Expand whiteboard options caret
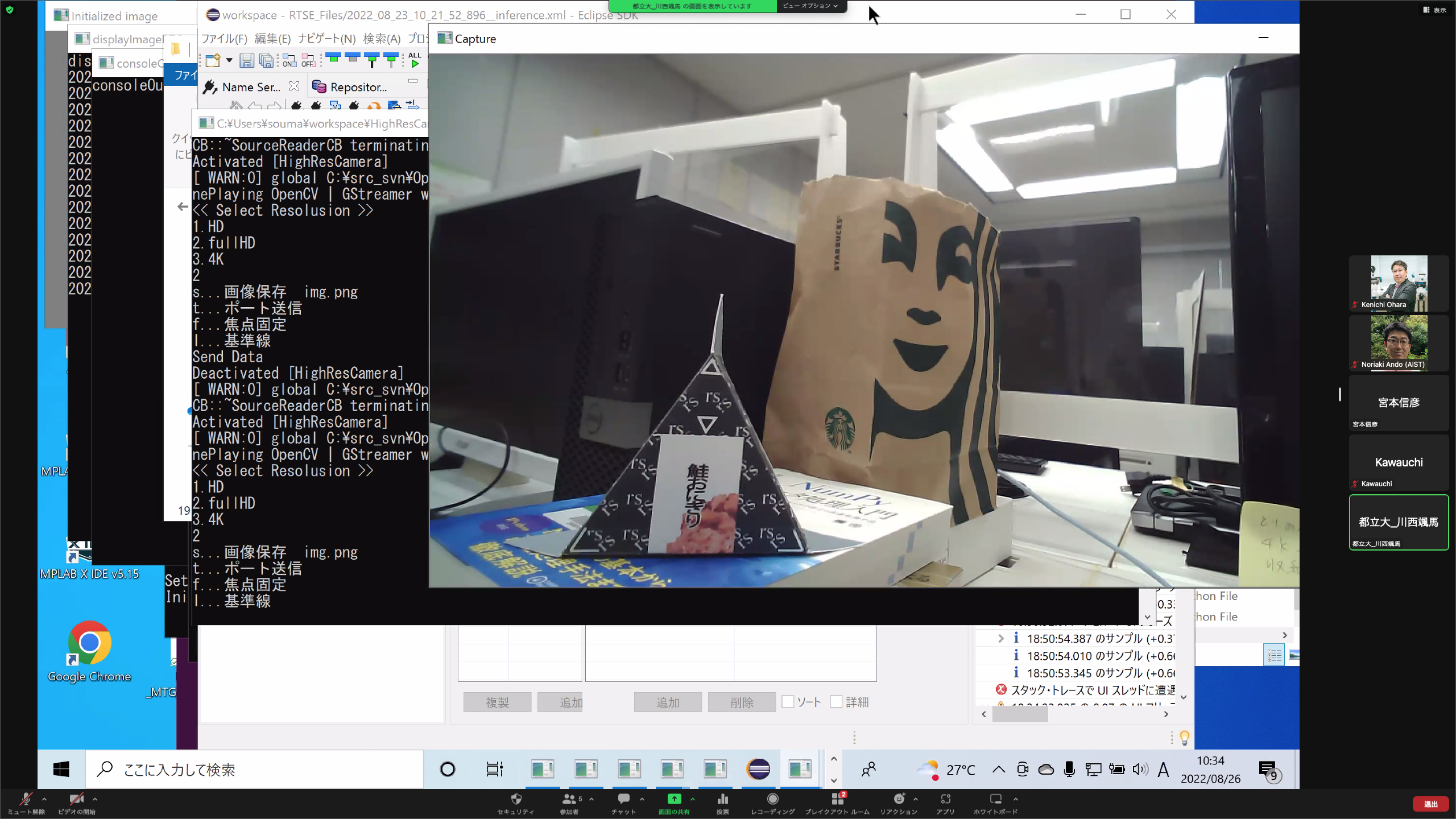This screenshot has width=1456, height=819. [1016, 799]
